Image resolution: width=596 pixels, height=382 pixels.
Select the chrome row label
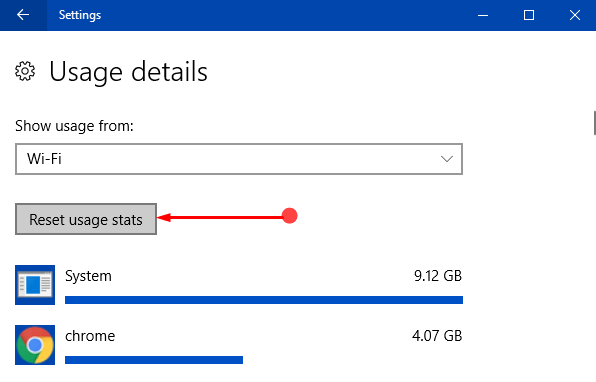(90, 336)
